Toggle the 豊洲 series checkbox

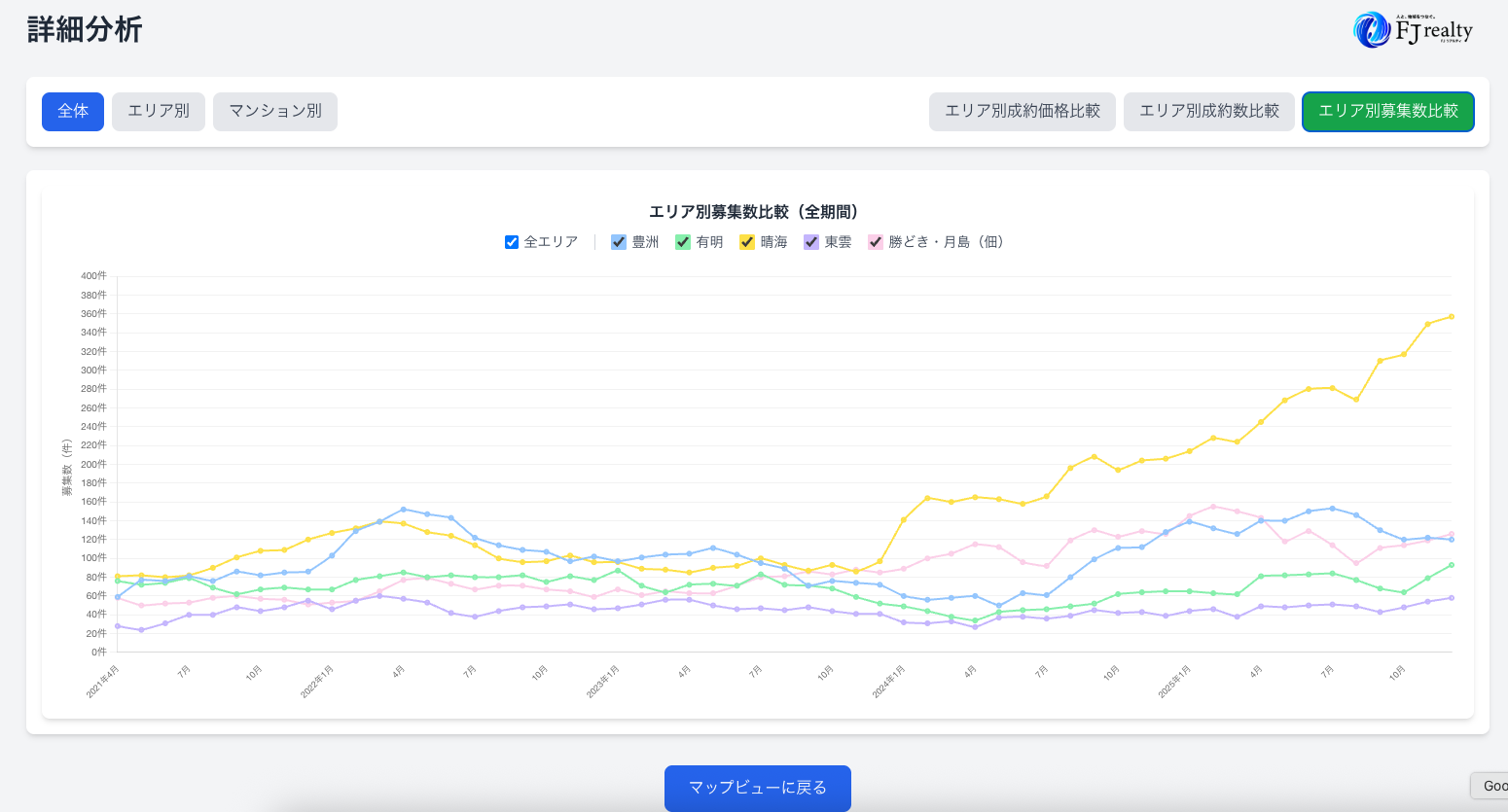point(619,242)
